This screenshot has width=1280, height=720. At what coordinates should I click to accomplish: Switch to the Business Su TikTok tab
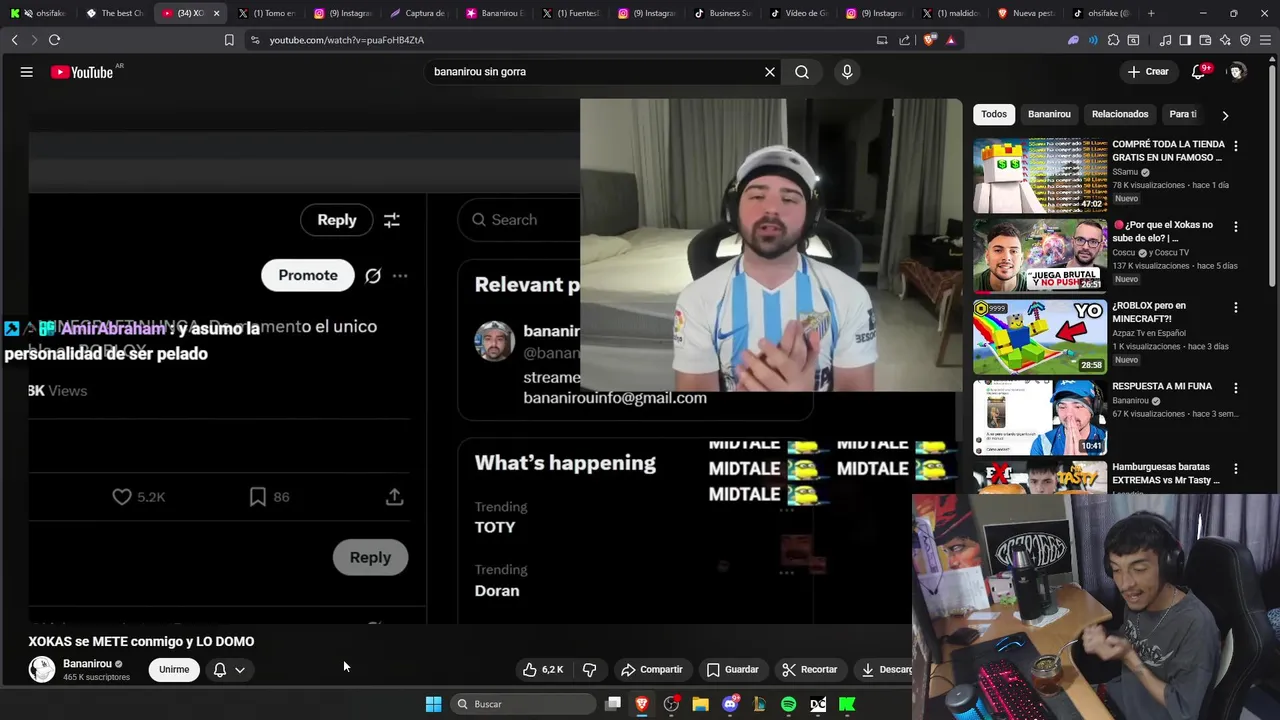coord(722,13)
